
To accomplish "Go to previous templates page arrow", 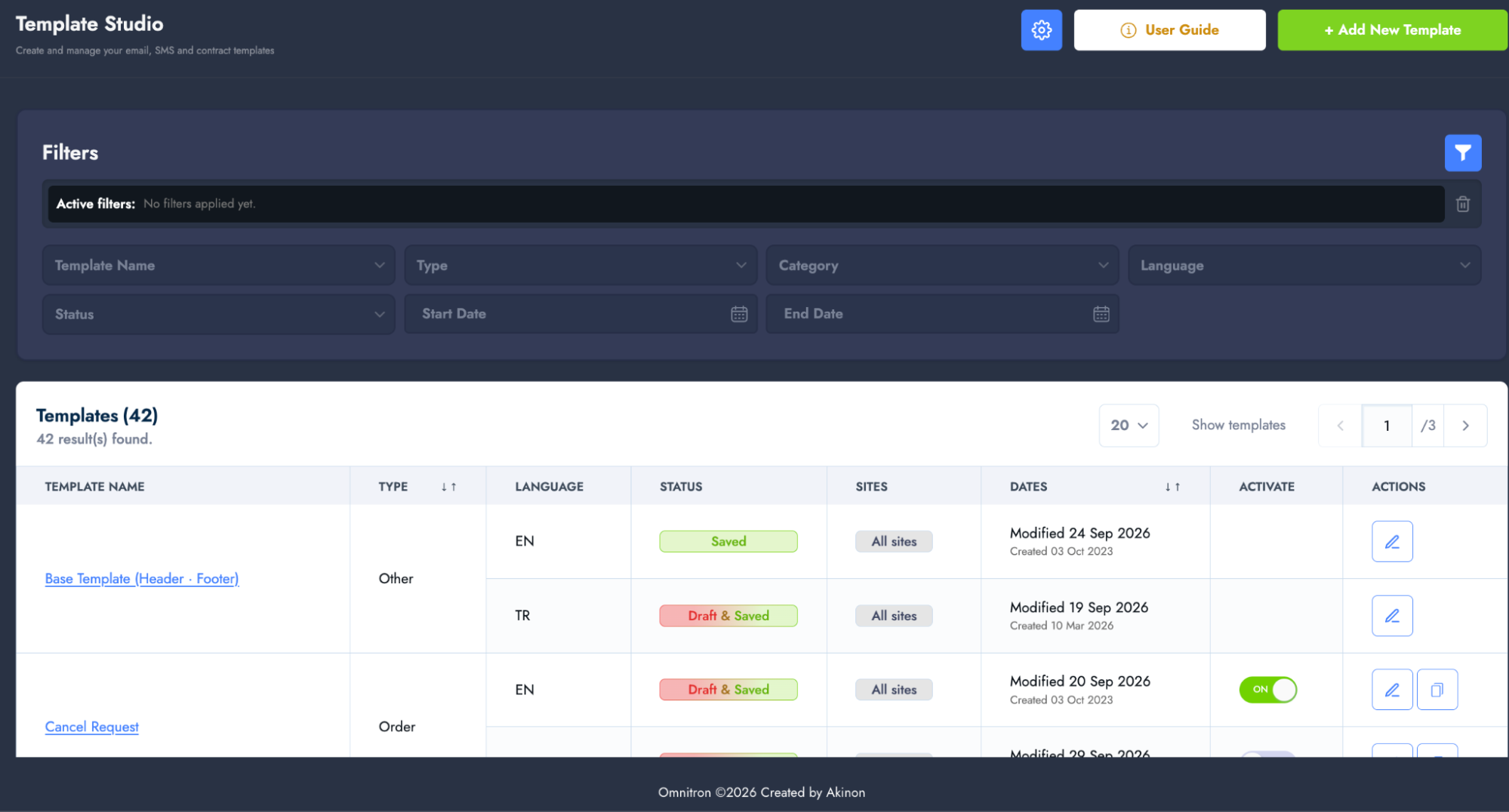I will pos(1340,426).
